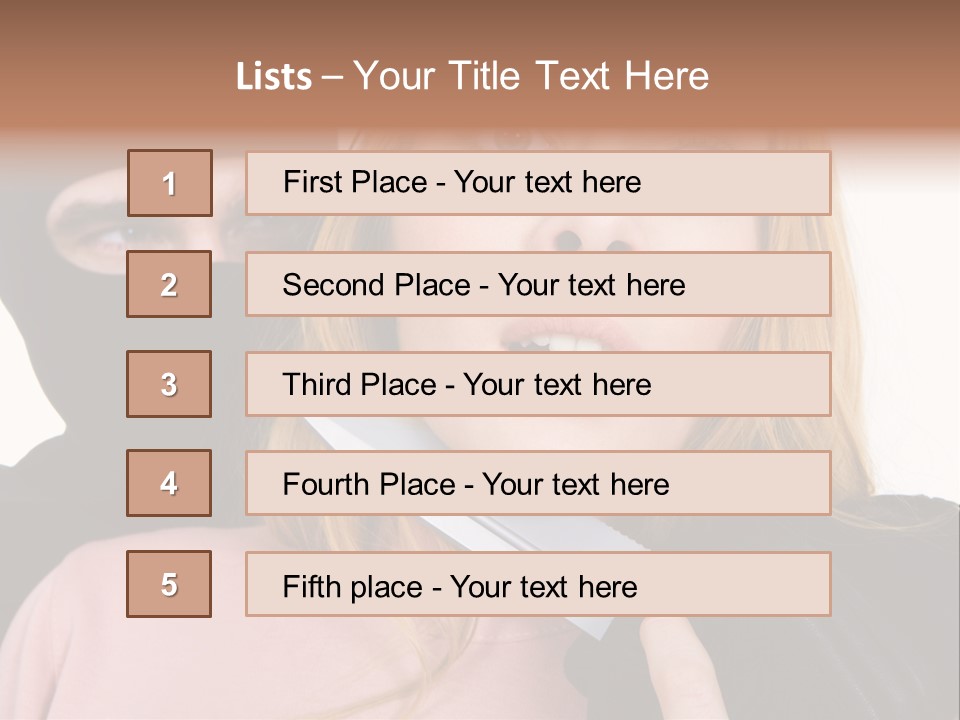Select the number 4 square
This screenshot has height=720, width=960.
(169, 483)
